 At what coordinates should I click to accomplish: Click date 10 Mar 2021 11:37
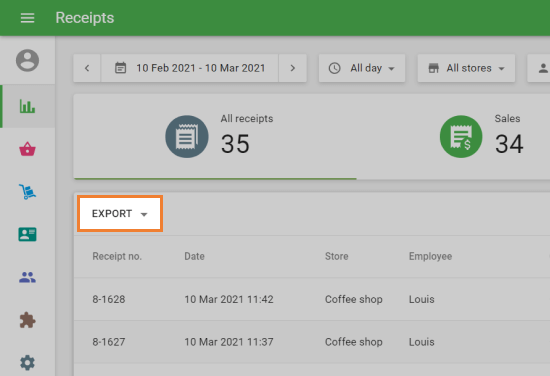pos(229,342)
